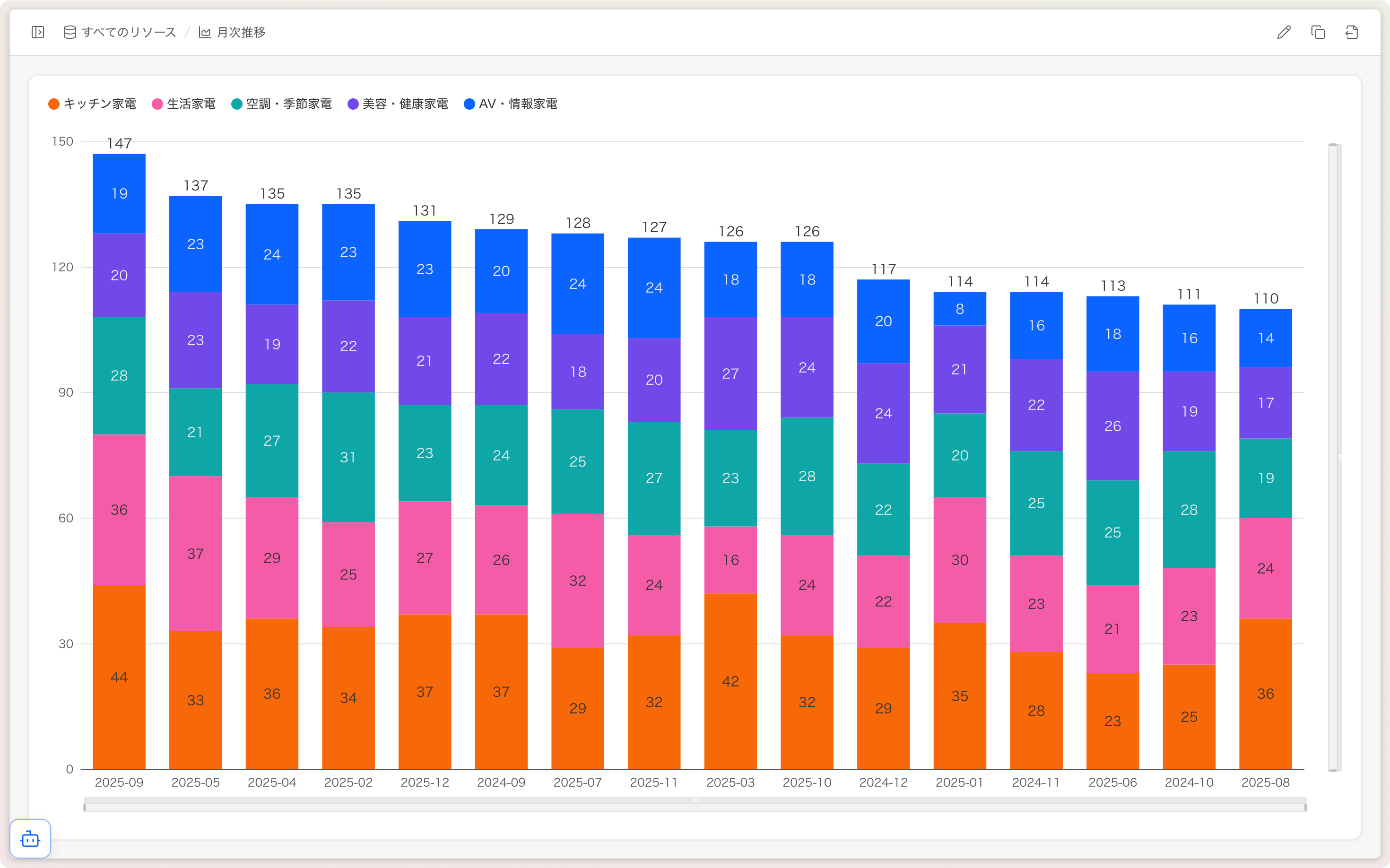Click blue 8 segment in 2025-01 bar
Image resolution: width=1390 pixels, height=868 pixels.
959,309
